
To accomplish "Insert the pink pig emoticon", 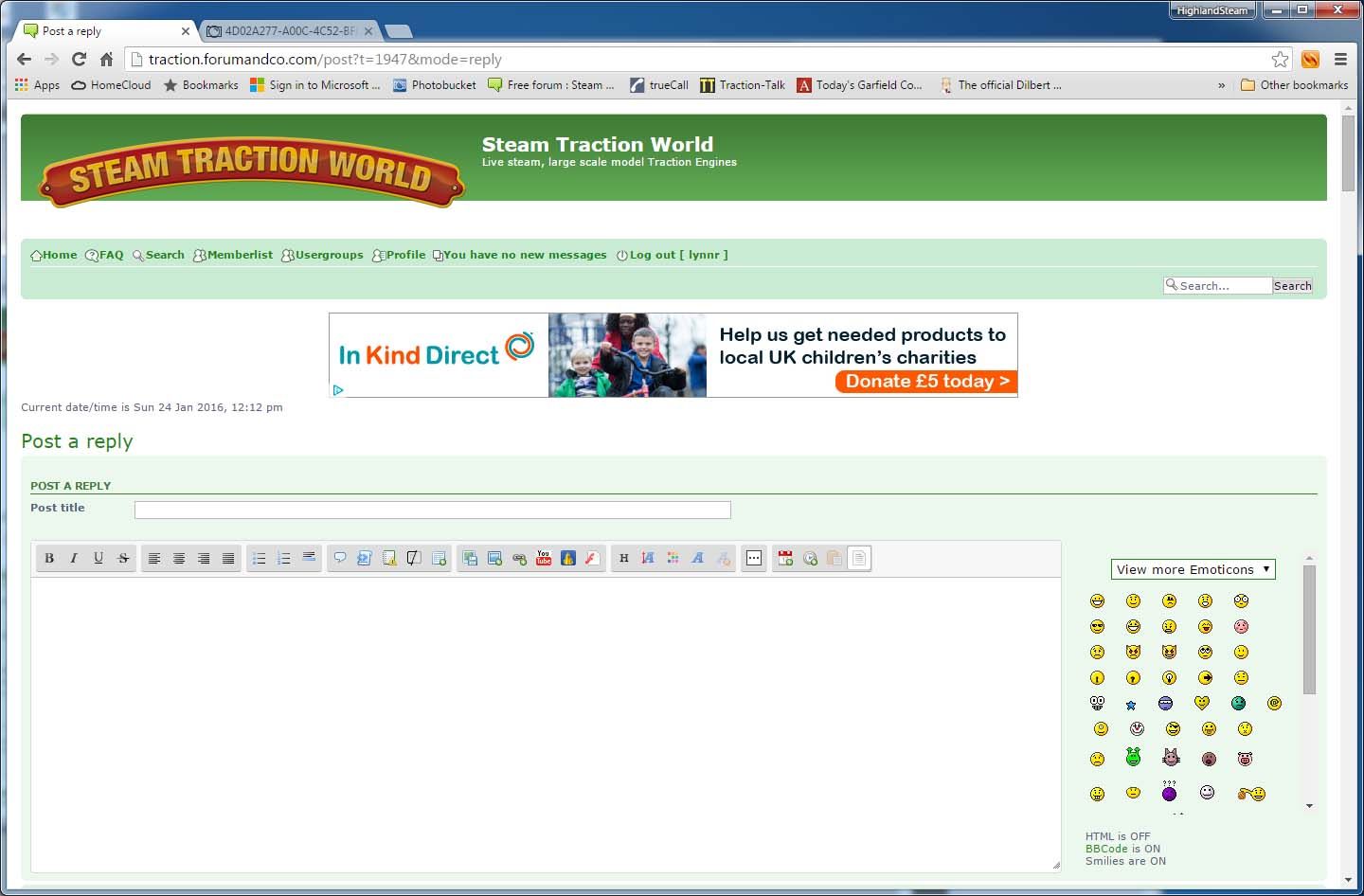I will click(x=1245, y=759).
